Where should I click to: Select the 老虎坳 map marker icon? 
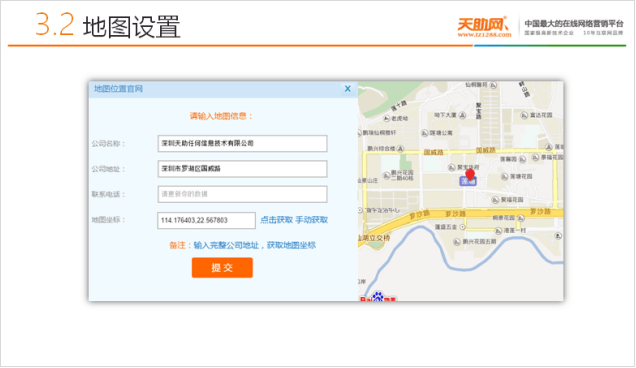(x=386, y=119)
